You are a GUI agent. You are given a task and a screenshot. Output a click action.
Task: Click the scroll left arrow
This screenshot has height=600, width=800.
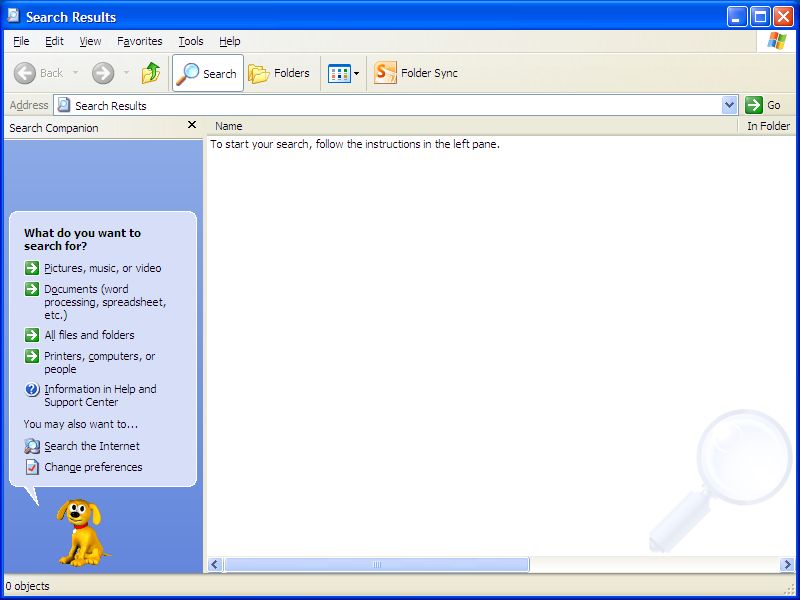tap(215, 564)
